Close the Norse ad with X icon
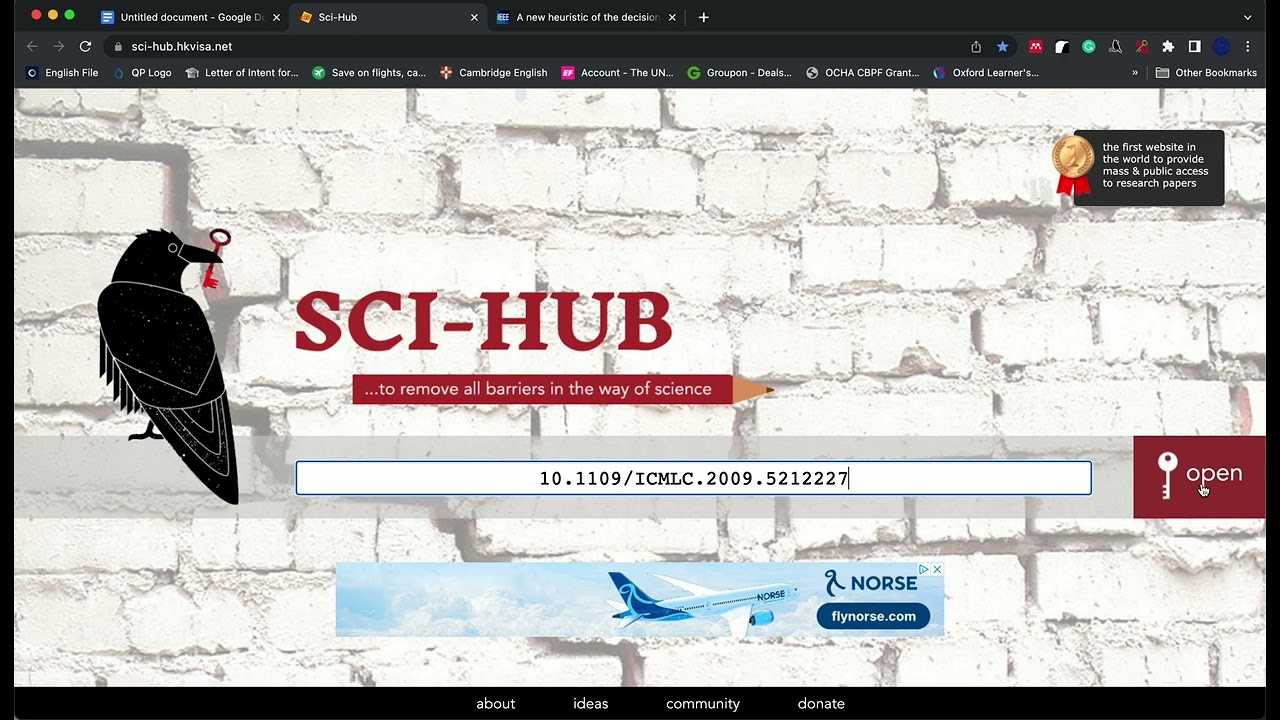This screenshot has height=720, width=1280. [937, 569]
